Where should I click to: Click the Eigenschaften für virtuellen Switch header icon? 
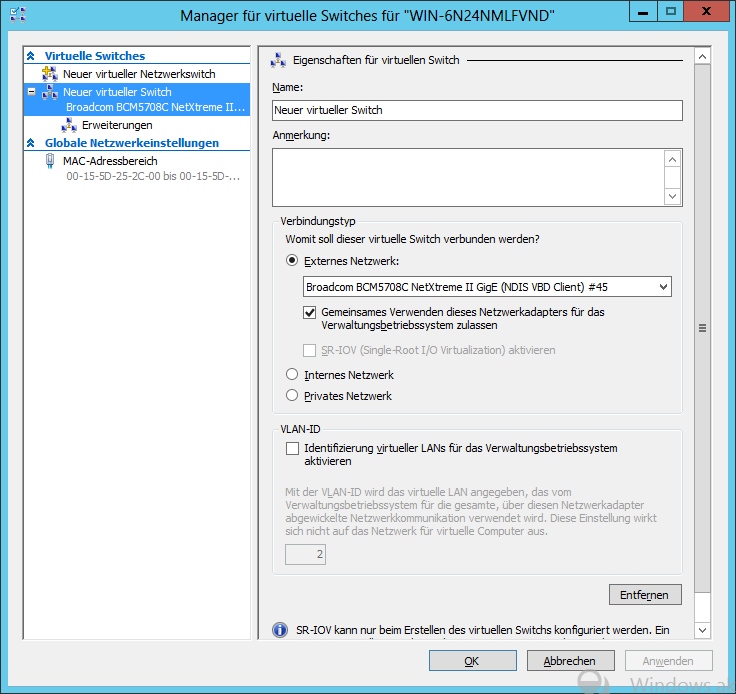[279, 60]
